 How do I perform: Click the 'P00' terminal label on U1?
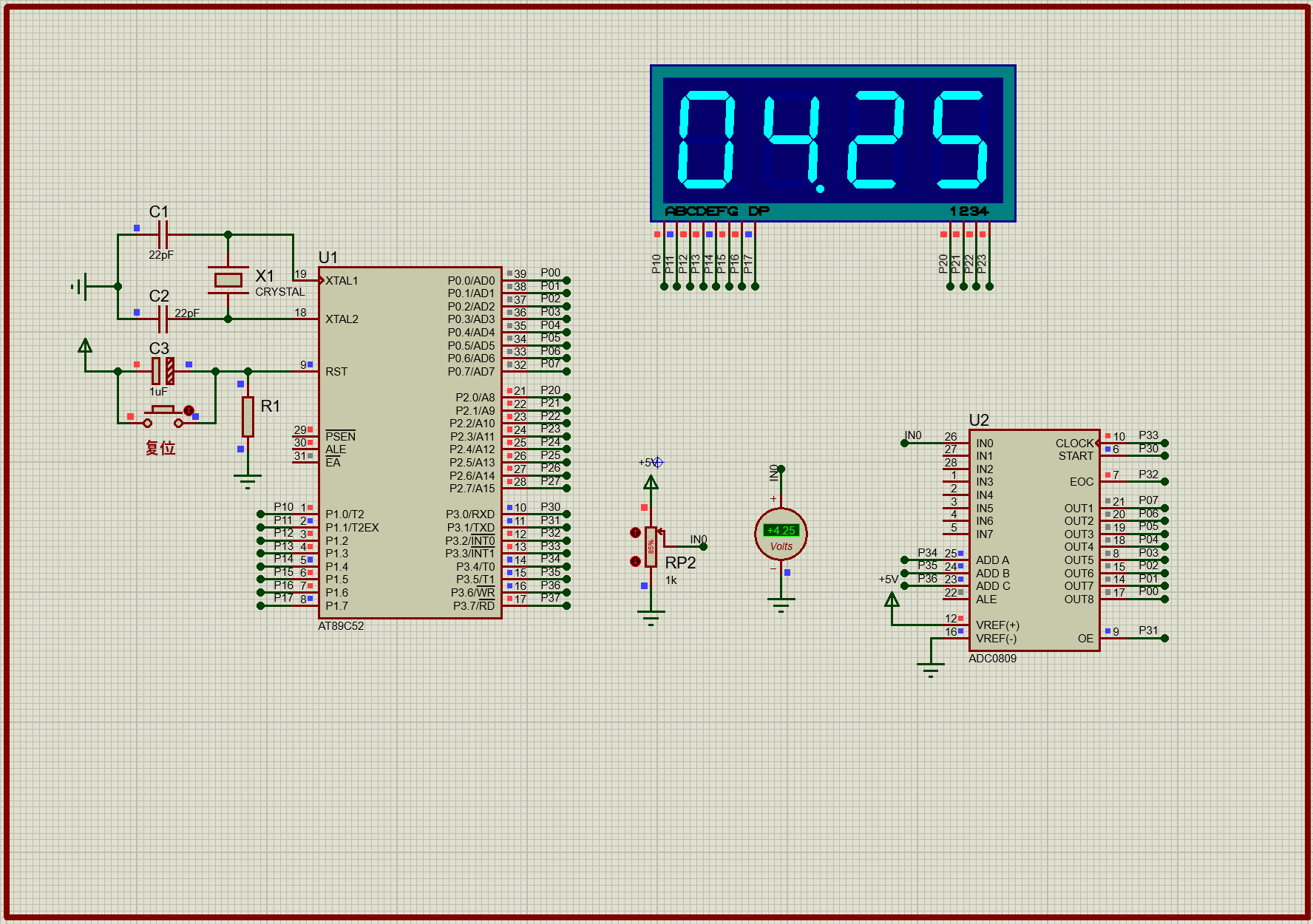click(x=551, y=273)
